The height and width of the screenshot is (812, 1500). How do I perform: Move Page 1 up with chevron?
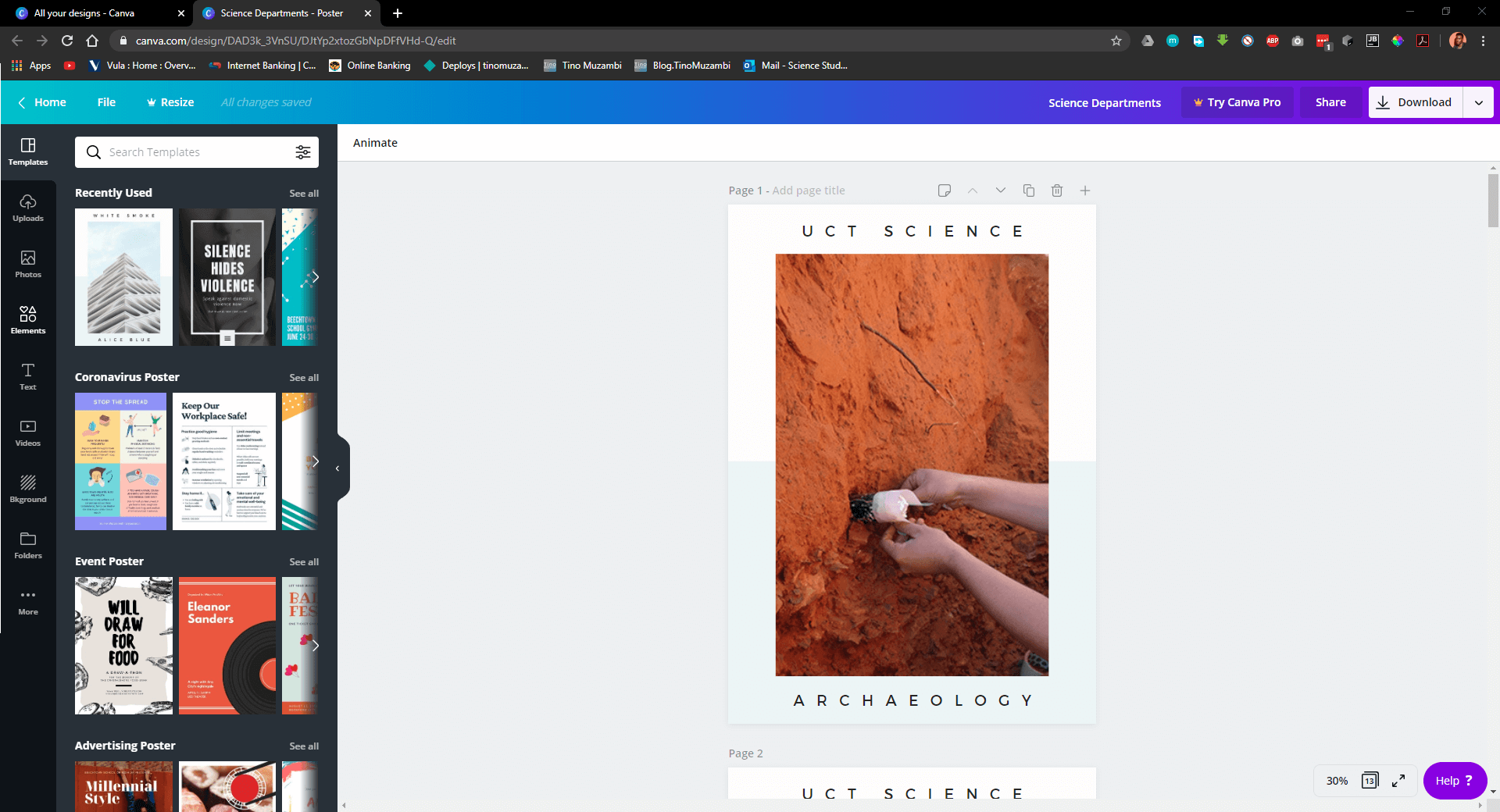click(x=973, y=191)
